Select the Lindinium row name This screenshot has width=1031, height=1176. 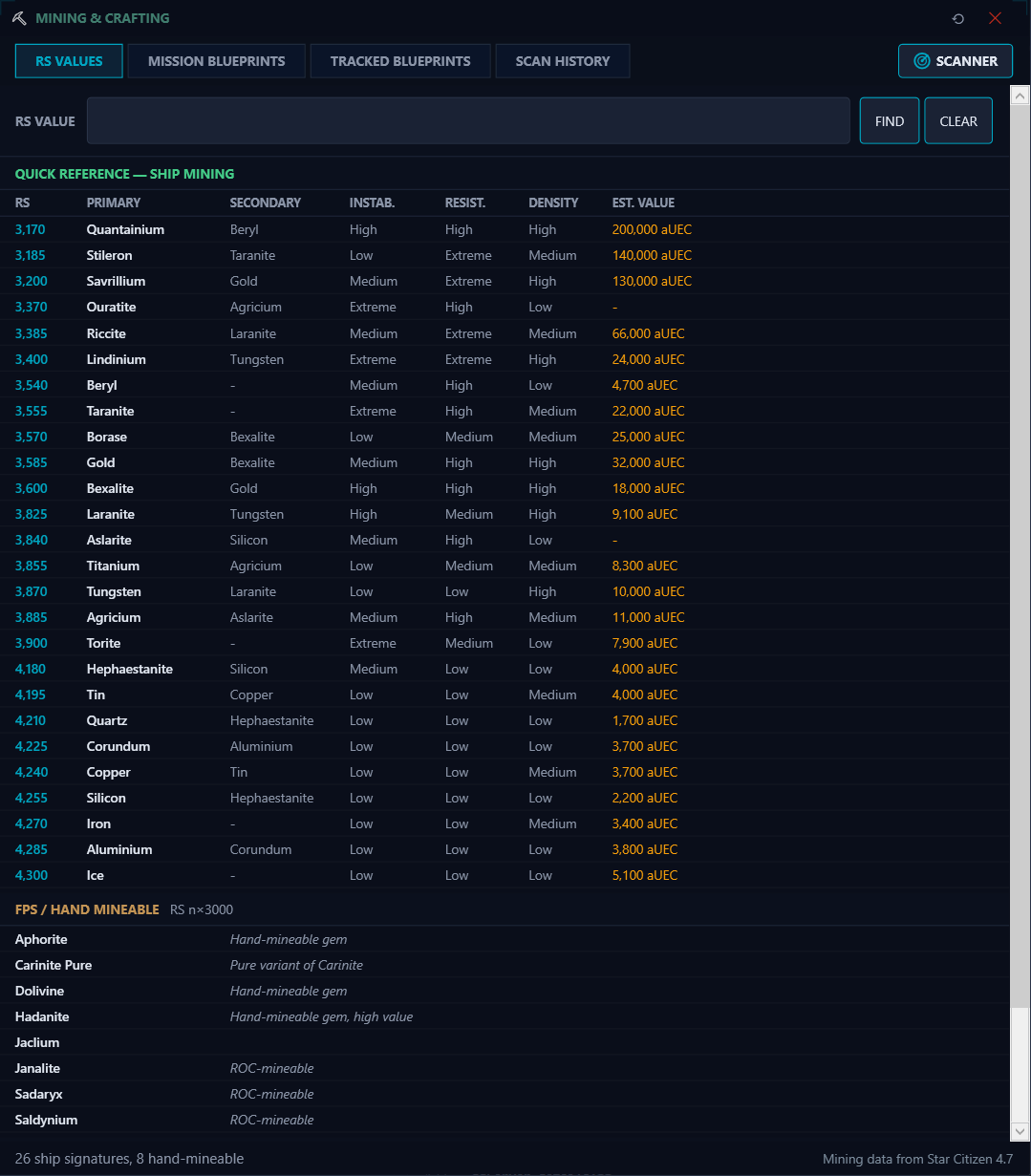pyautogui.click(x=117, y=359)
